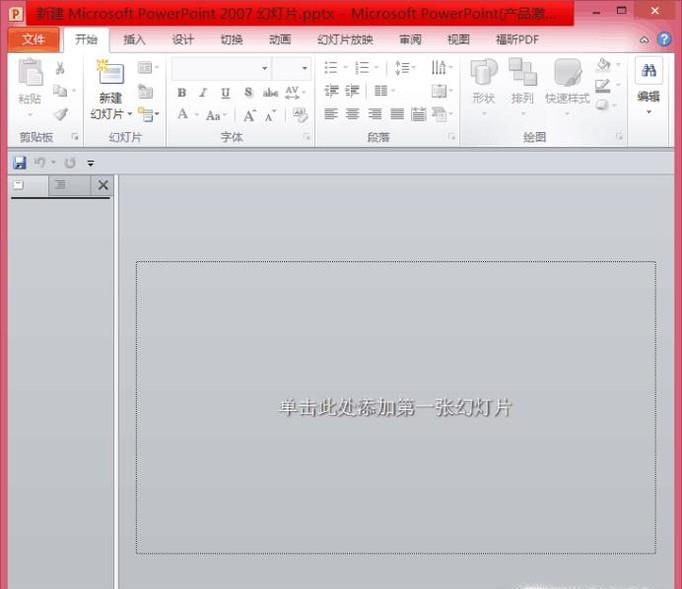Toggle Italic text formatting
This screenshot has width=682, height=589.
click(203, 93)
